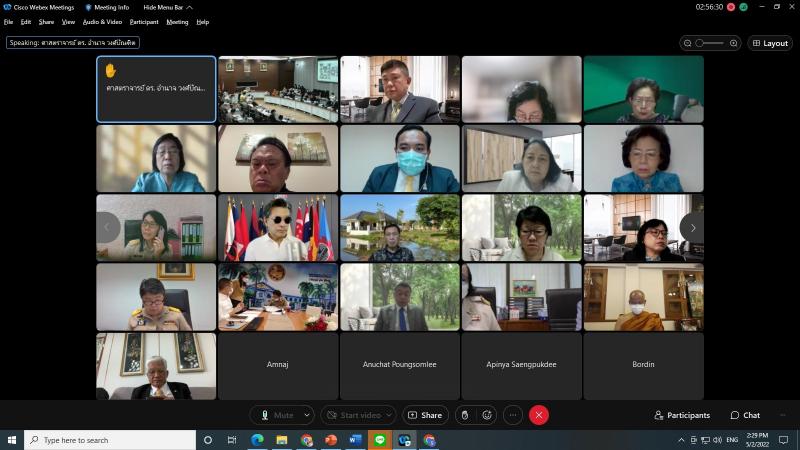Click the Type here to search box
The width and height of the screenshot is (800, 450).
click(110, 440)
